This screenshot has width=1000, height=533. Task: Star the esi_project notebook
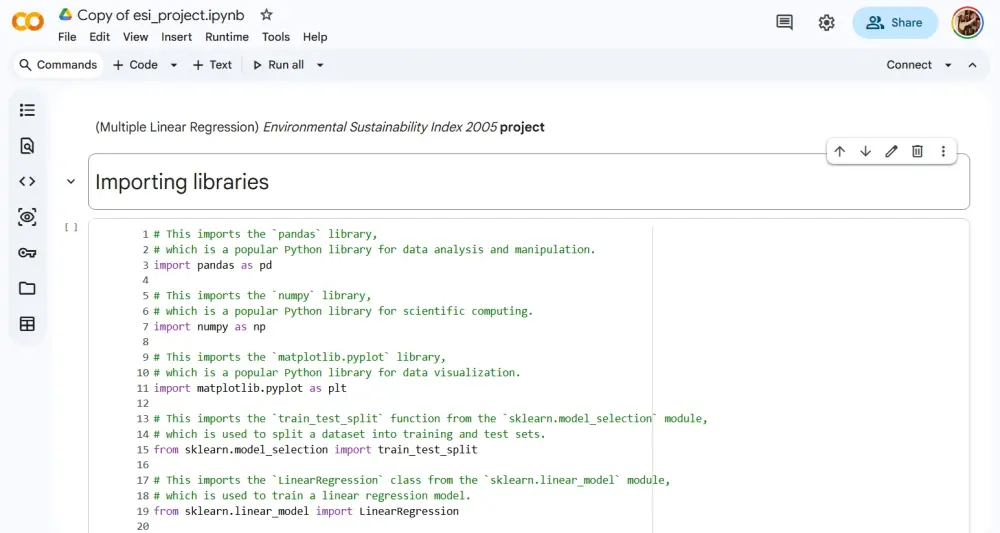(x=267, y=15)
